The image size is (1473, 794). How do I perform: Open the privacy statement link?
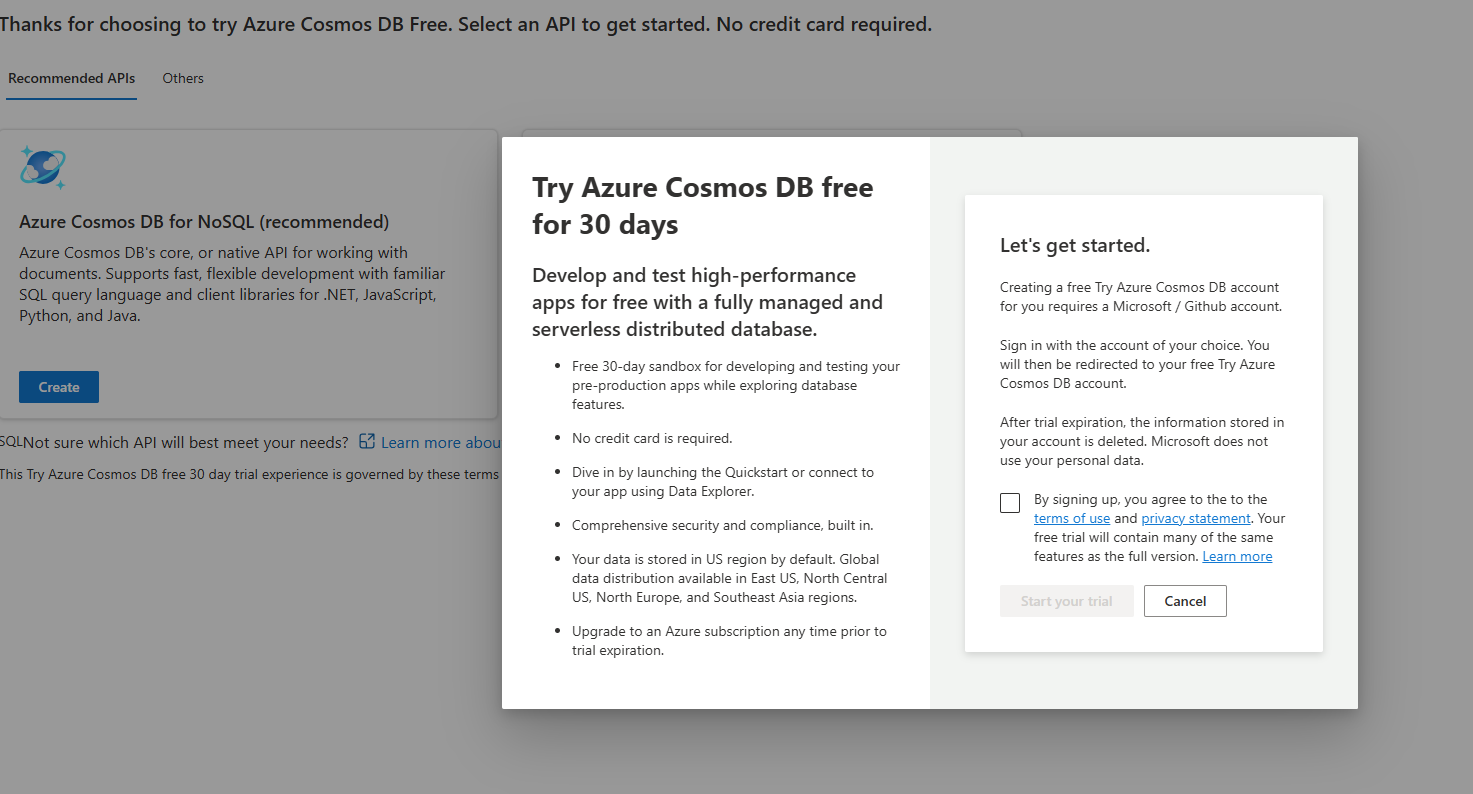click(x=1195, y=518)
